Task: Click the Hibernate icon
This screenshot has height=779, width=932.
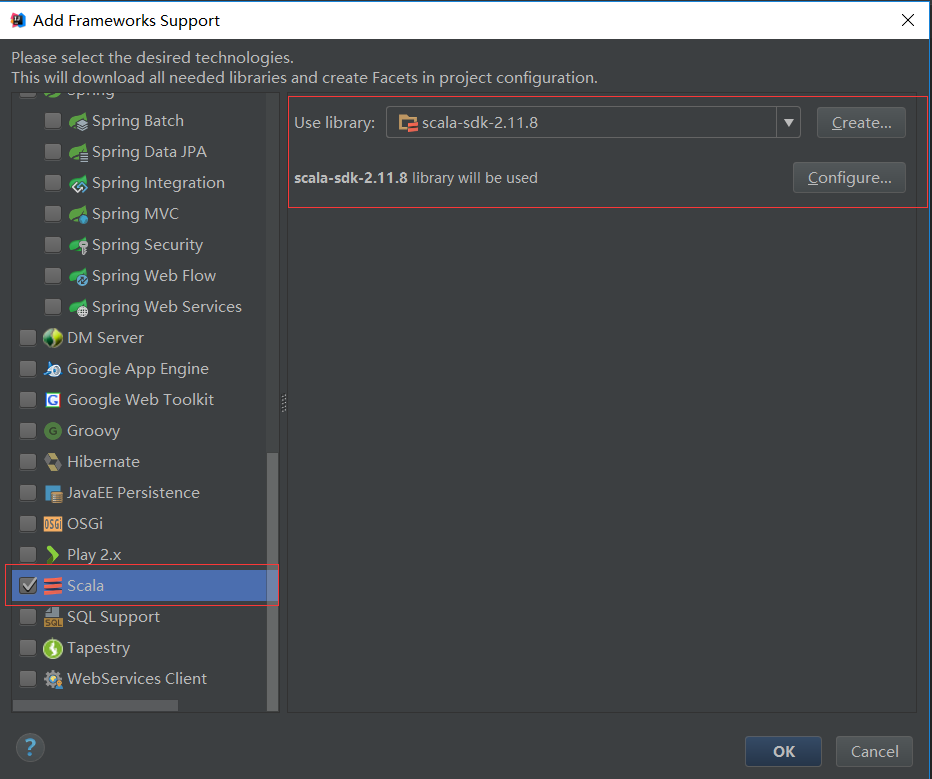Action: point(53,462)
